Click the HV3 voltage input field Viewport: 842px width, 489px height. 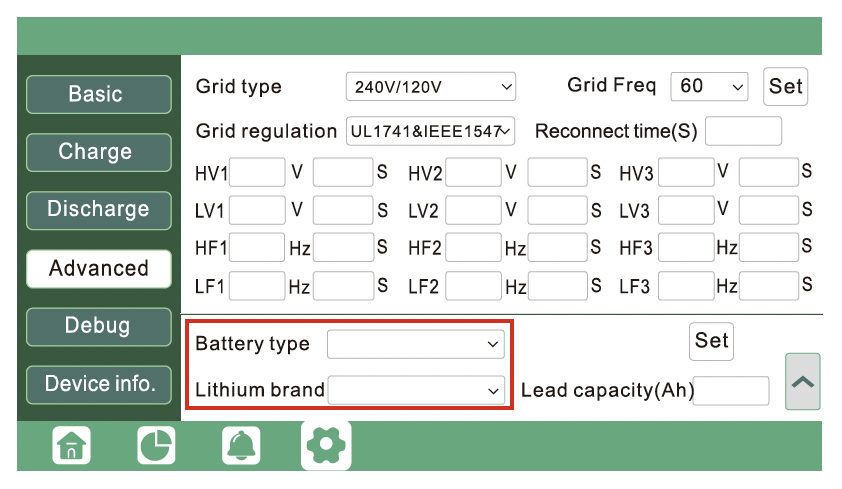[x=686, y=172]
